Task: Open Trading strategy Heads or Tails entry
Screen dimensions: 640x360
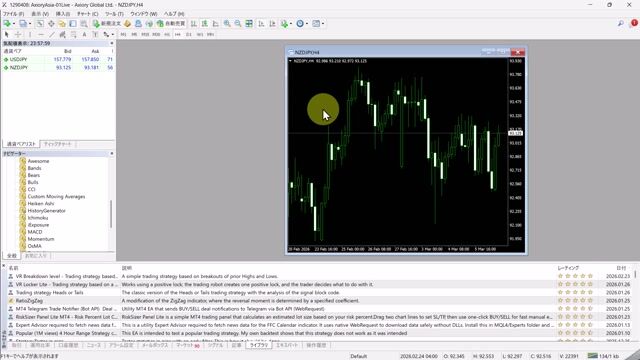Action: [49, 293]
